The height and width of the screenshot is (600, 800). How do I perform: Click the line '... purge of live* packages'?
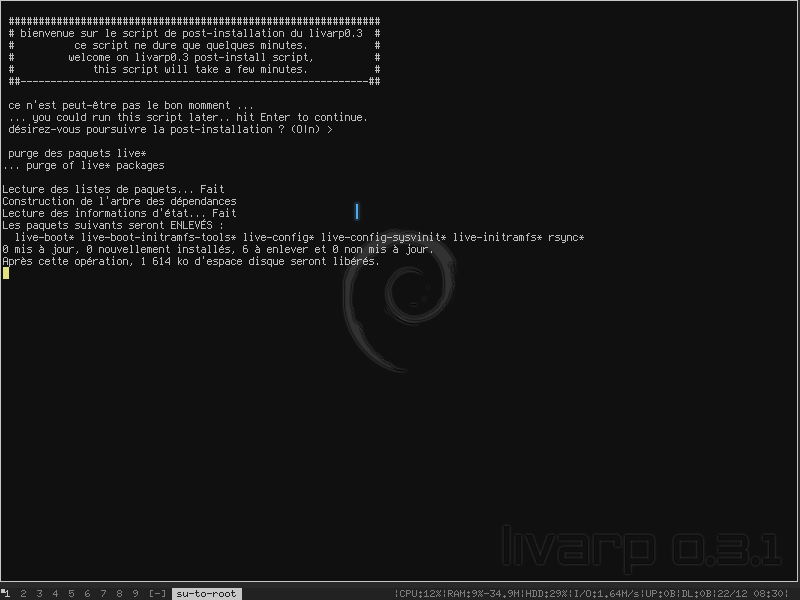click(x=84, y=165)
